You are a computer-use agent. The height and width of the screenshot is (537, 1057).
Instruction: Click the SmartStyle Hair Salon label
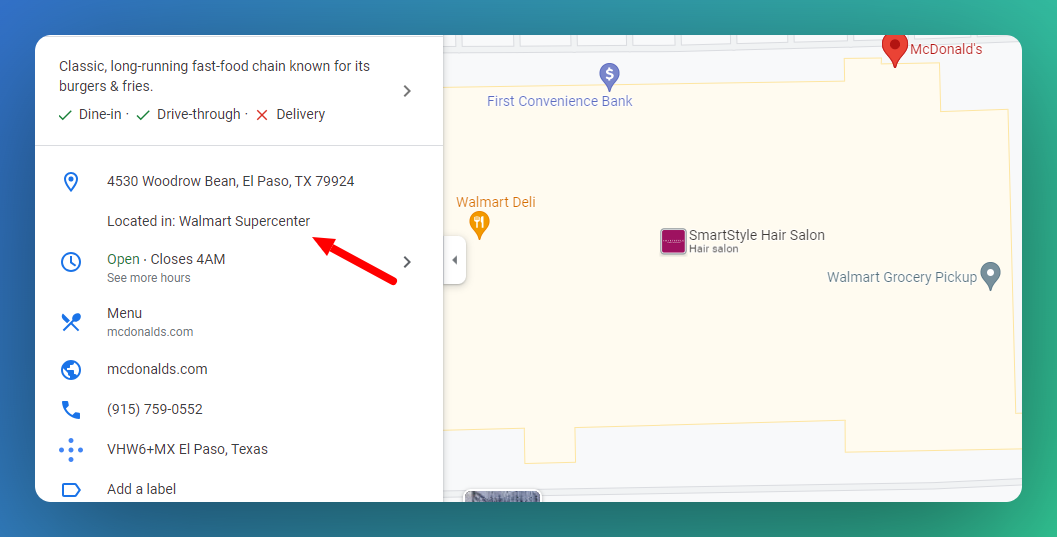click(x=756, y=235)
